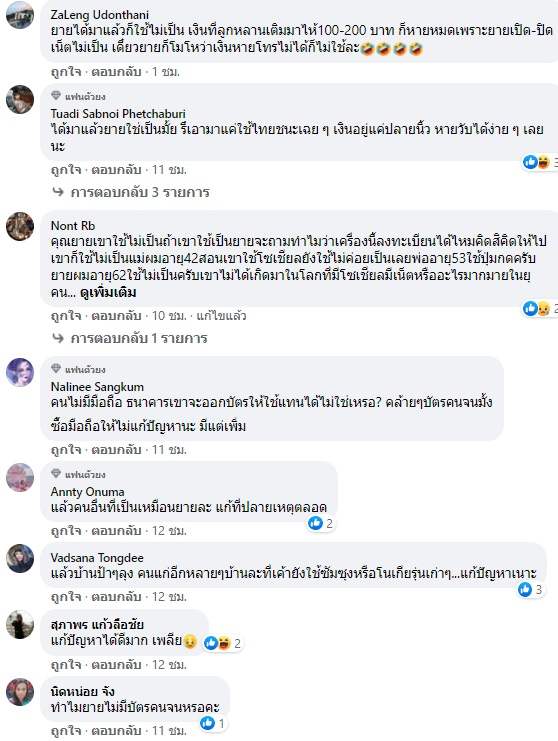558x741 pixels.
Task: Reply to นิดหน่อย จัง's comment with ตอบกลับ
Action: pyautogui.click(x=116, y=731)
